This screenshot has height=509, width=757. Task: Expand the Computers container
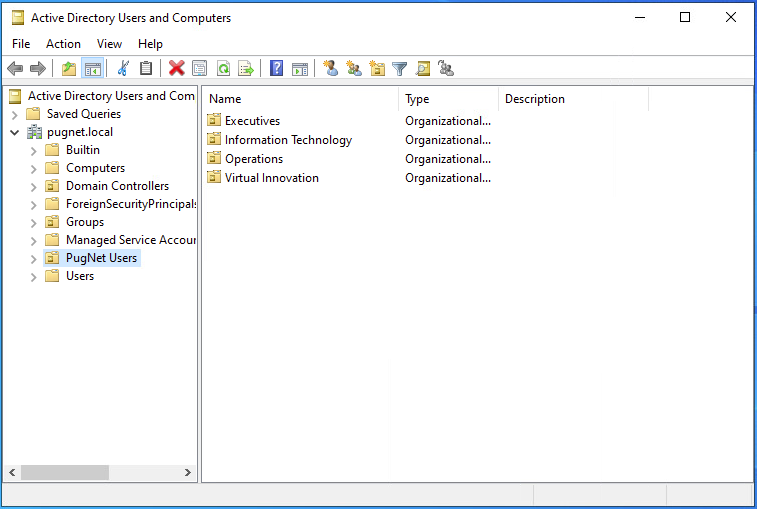pos(33,169)
